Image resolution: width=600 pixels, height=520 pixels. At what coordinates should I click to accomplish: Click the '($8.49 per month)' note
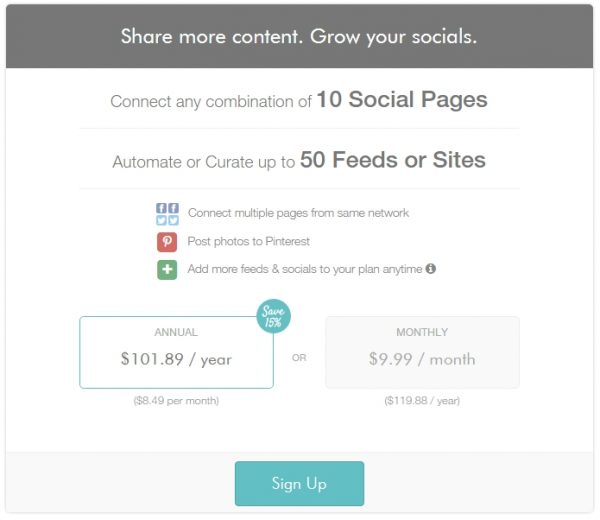point(176,401)
